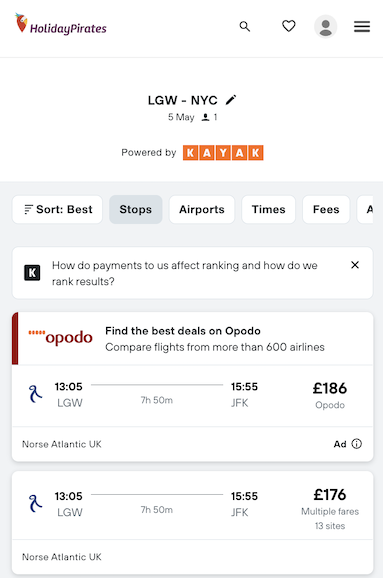Edit the LGW - NYC search with pencil icon
This screenshot has width=383, height=578.
[231, 100]
